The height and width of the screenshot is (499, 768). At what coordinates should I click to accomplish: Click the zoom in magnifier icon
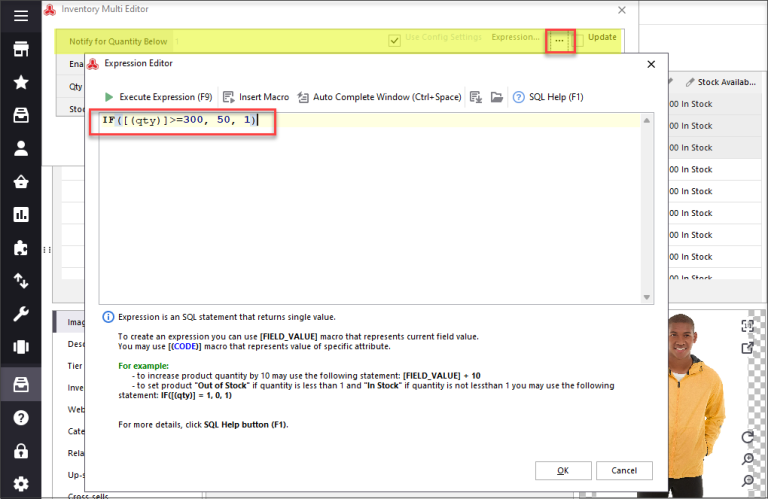pyautogui.click(x=747, y=460)
